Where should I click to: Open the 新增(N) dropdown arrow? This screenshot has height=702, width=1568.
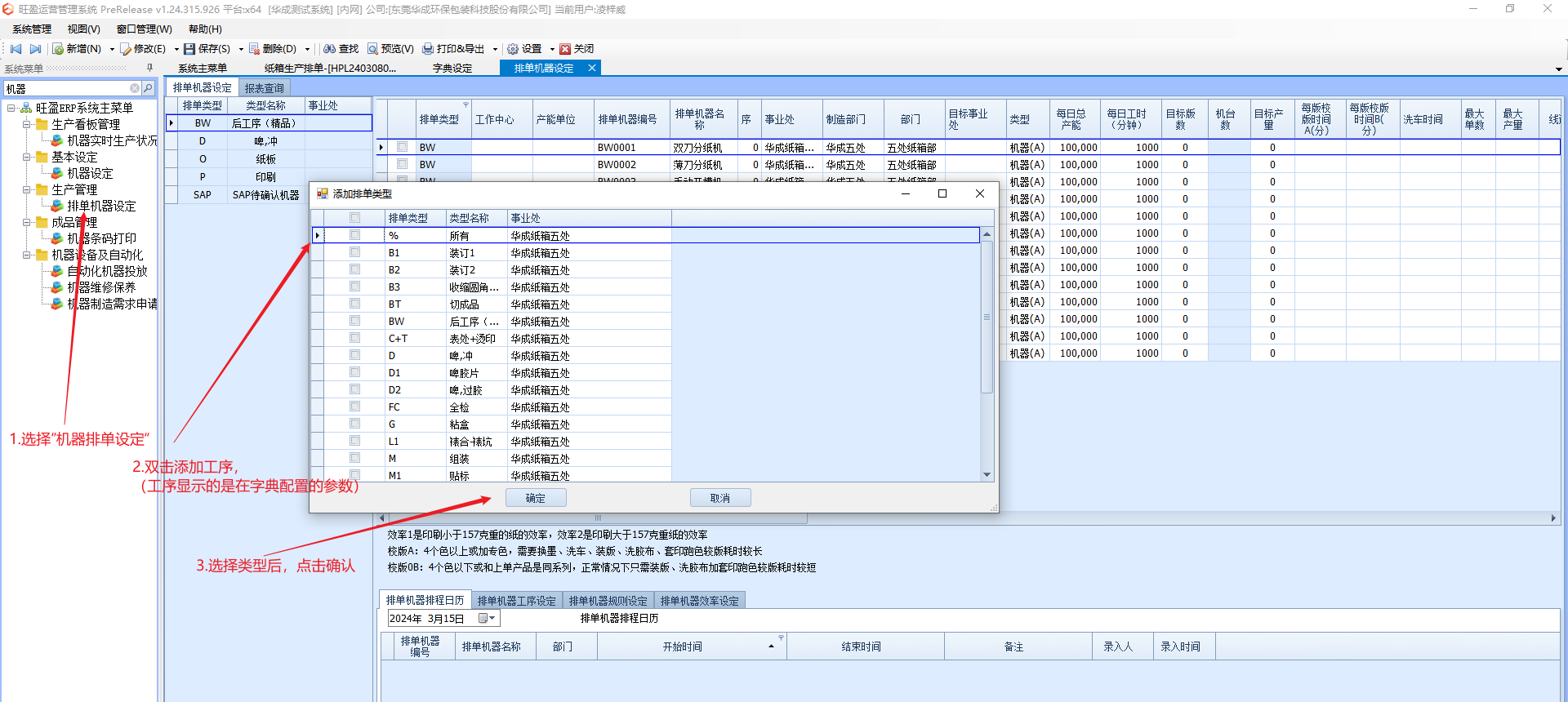click(112, 49)
